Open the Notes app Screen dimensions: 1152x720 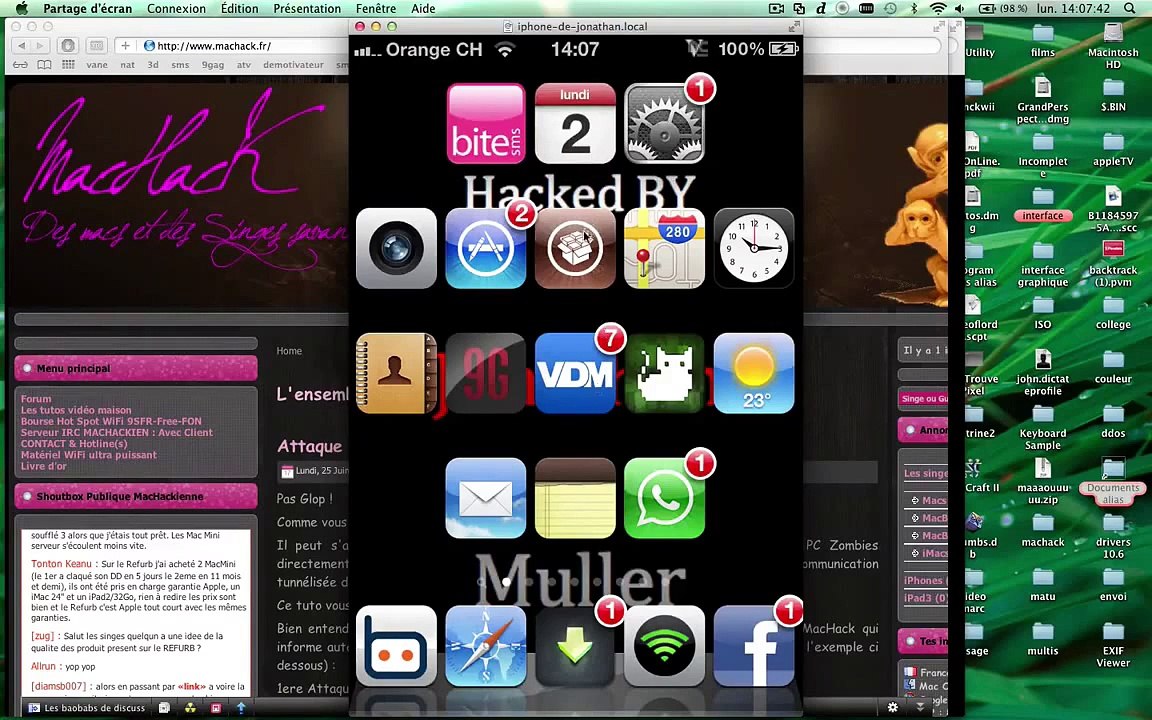(x=575, y=498)
